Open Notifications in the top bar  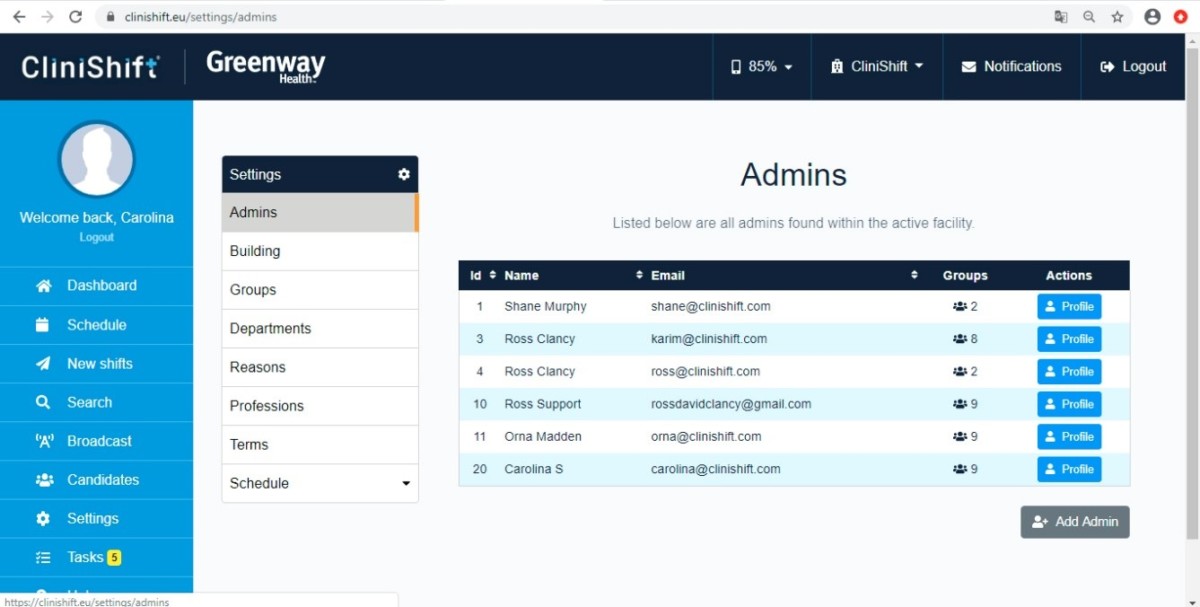(1011, 66)
